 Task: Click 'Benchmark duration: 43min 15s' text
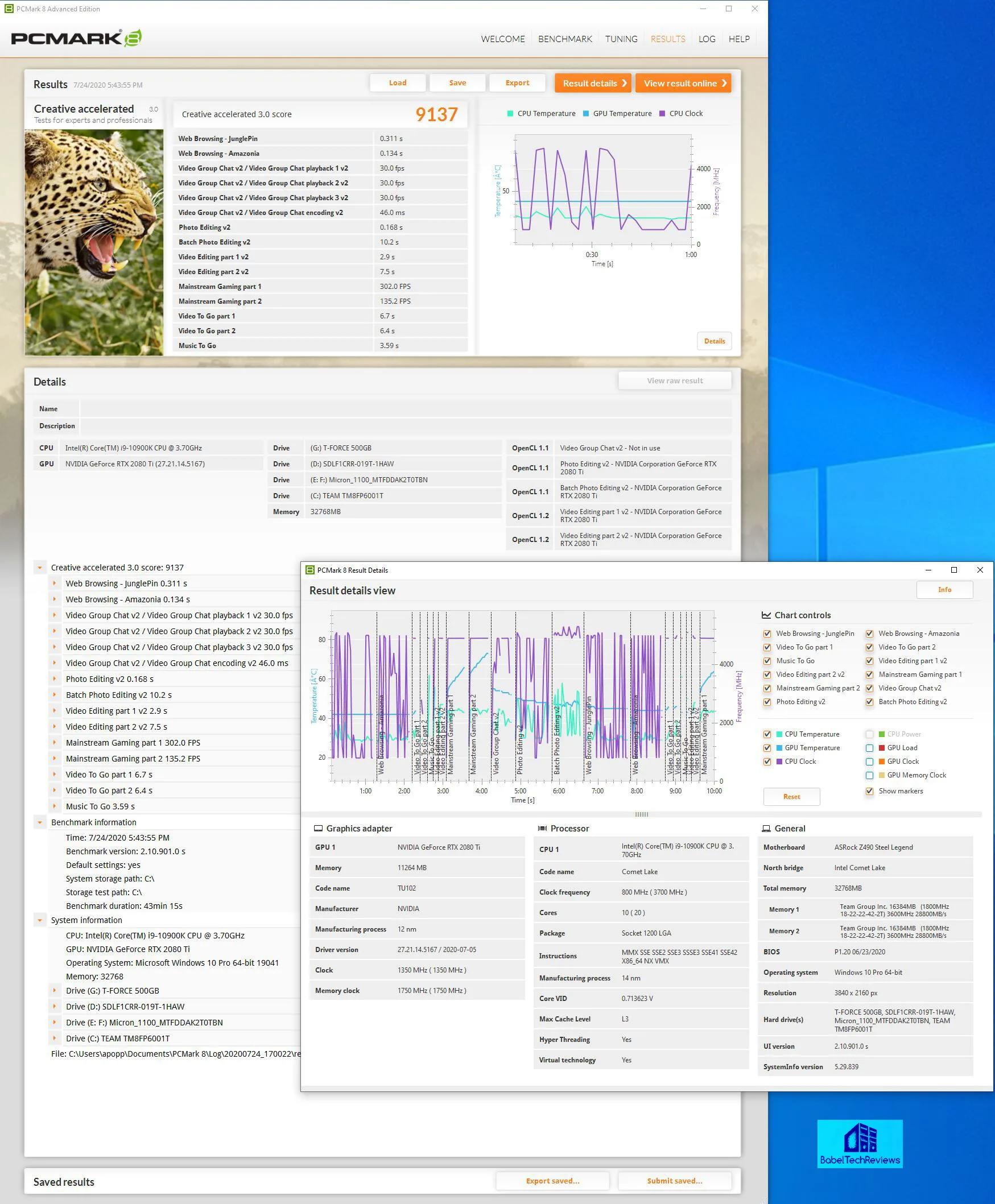(x=125, y=907)
